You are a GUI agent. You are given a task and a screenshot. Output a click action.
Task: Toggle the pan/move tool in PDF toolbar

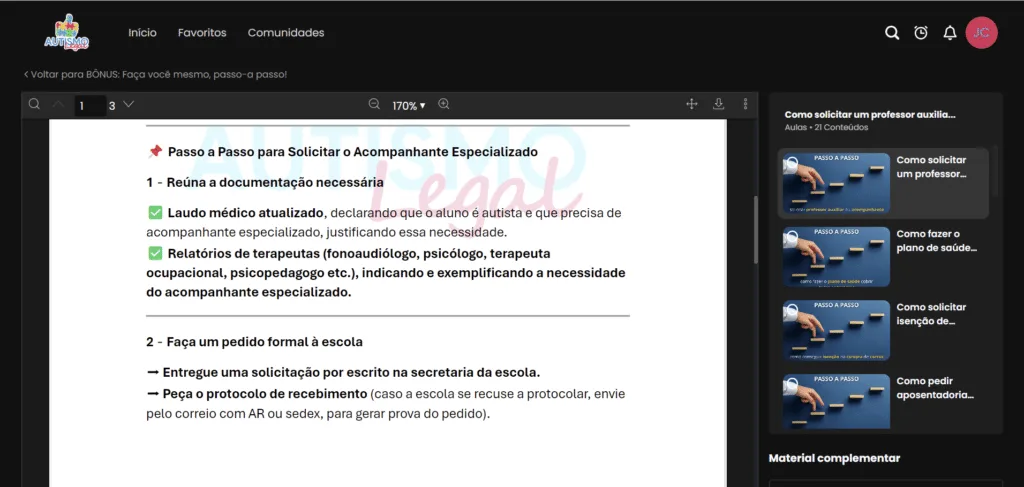(x=692, y=104)
